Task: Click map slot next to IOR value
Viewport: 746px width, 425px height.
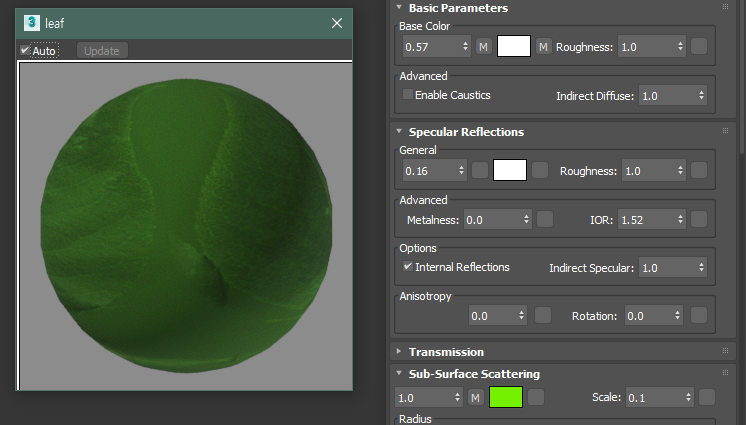Action: (699, 219)
